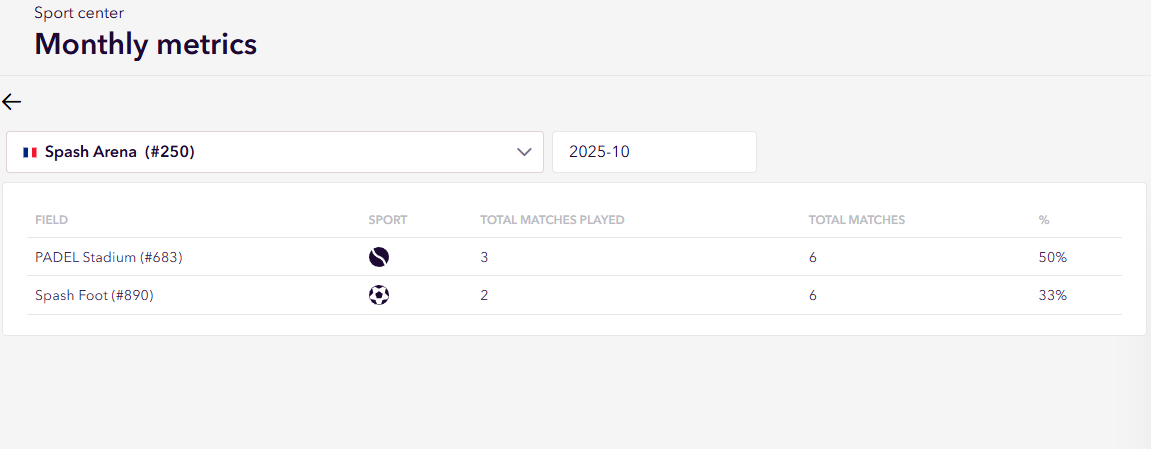Click matches played value 3 for PADEL Stadium
The width and height of the screenshot is (1151, 449).
pyautogui.click(x=484, y=257)
